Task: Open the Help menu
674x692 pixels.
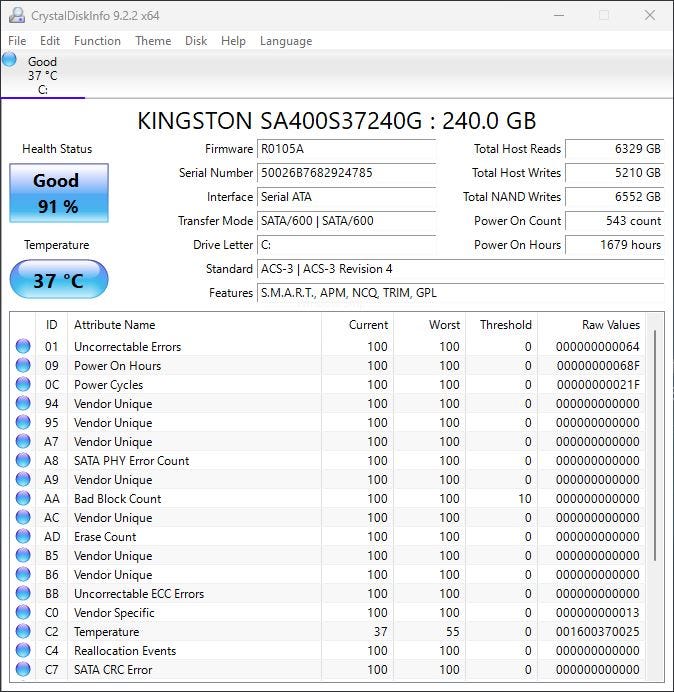Action: click(x=233, y=41)
